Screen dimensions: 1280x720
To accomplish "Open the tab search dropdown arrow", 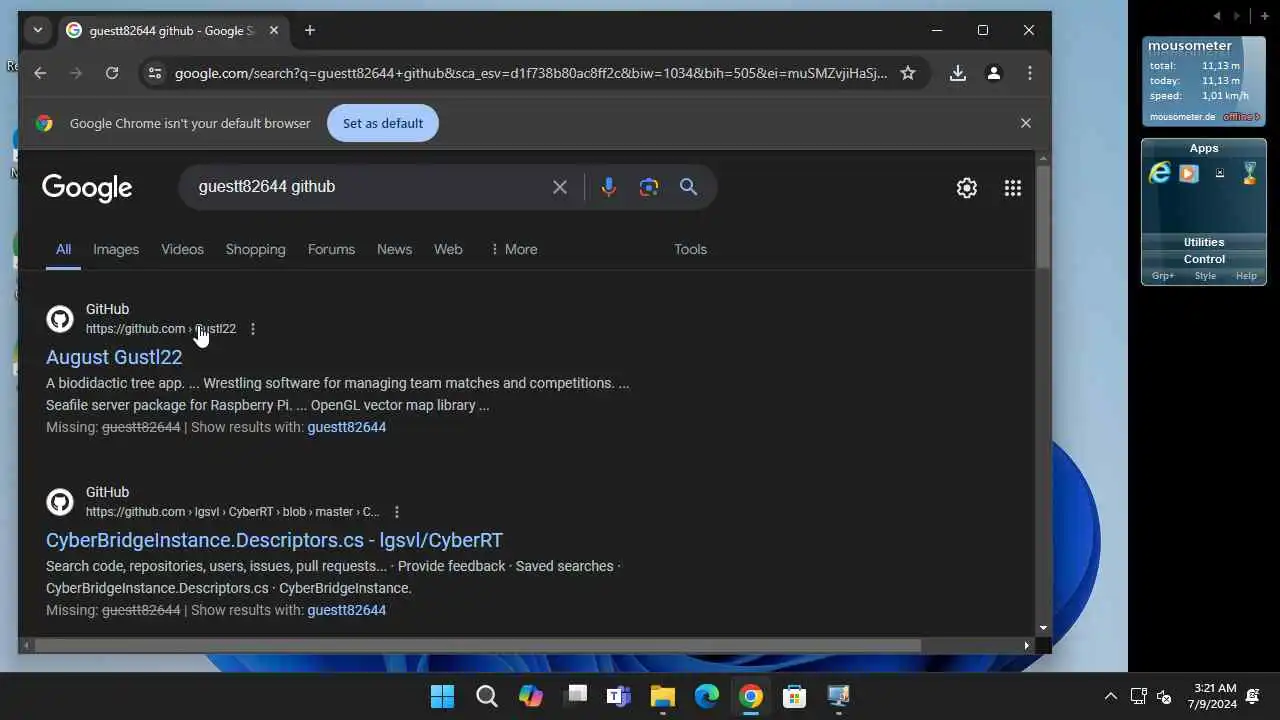I will point(38,31).
